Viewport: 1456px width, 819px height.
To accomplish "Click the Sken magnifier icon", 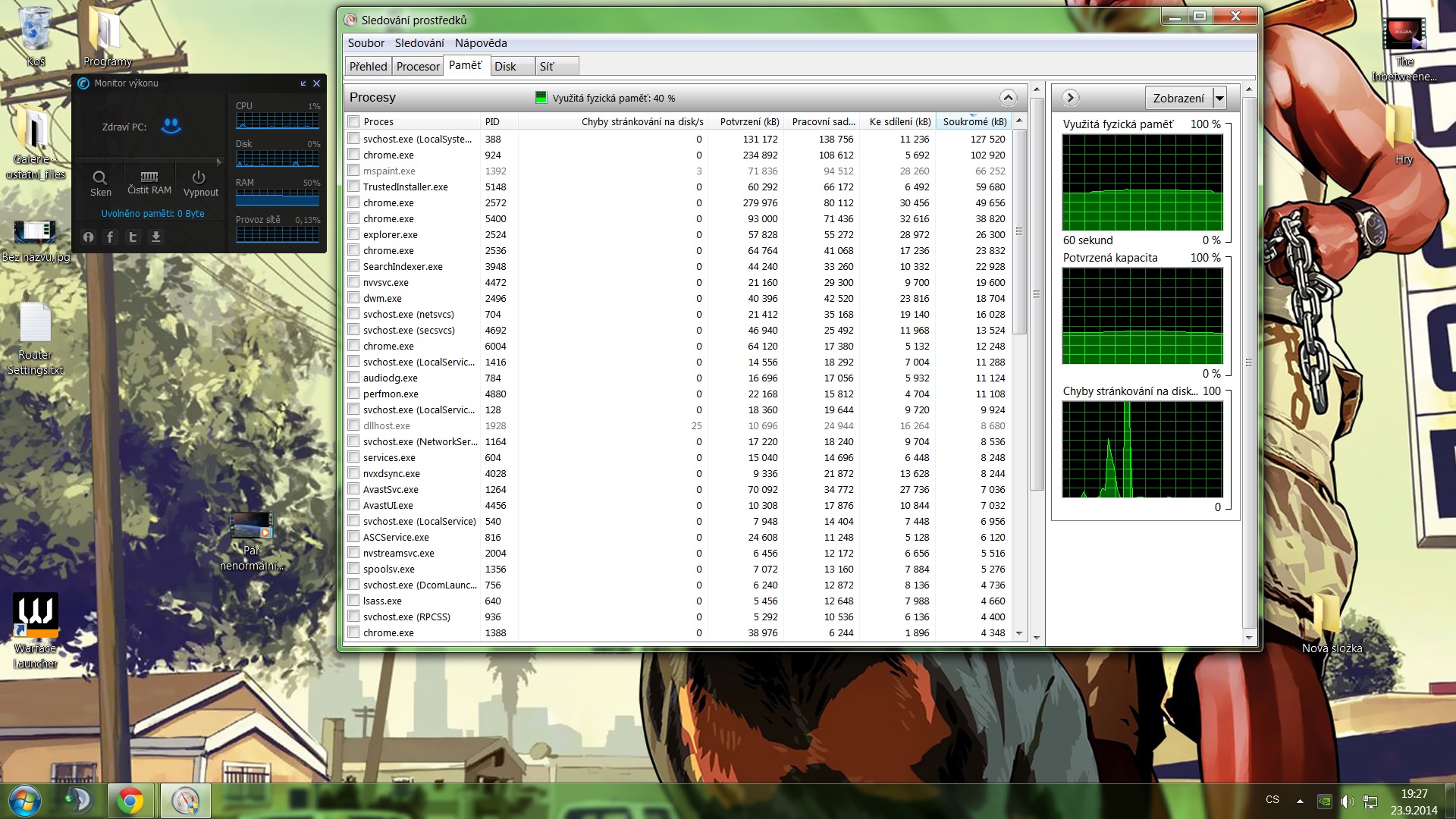I will coord(100,179).
